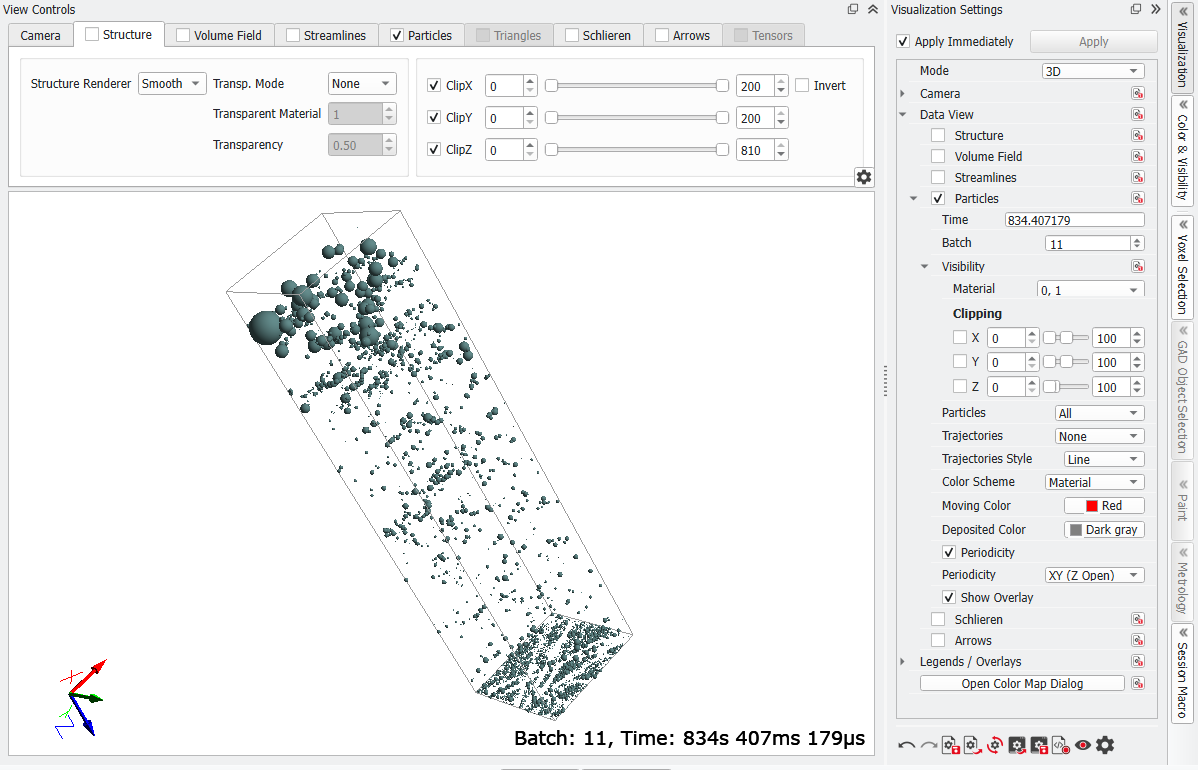The width and height of the screenshot is (1198, 770).
Task: Click the record icon beside Particles row
Action: click(1138, 199)
